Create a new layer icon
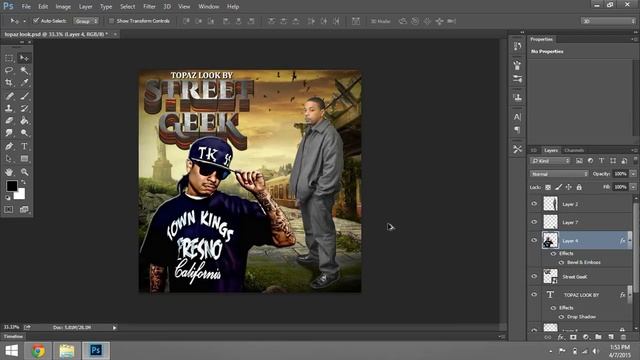Screen dimensions: 640x360 tap(611, 337)
